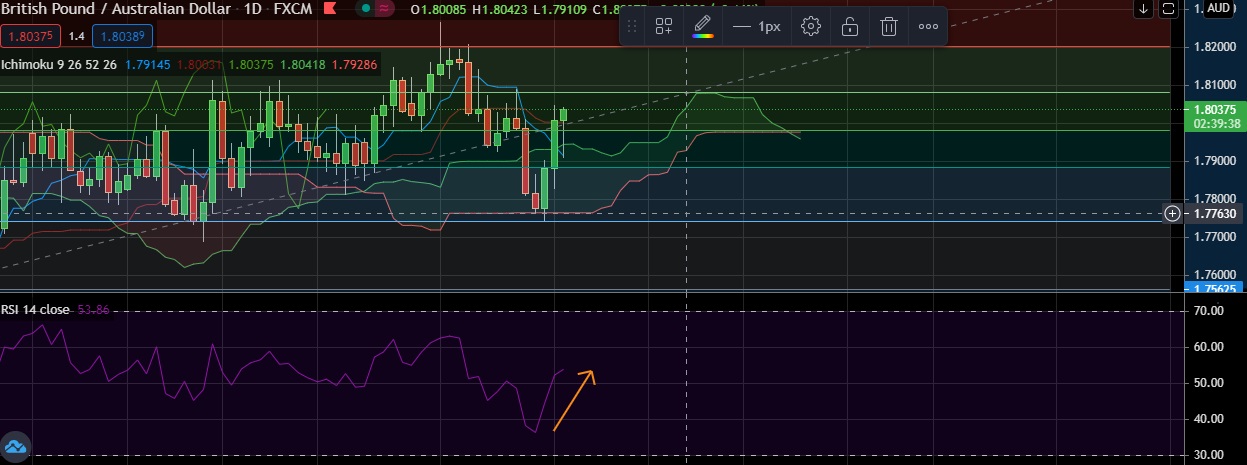
Task: Click the maximize chart pane icon
Action: 1170,9
